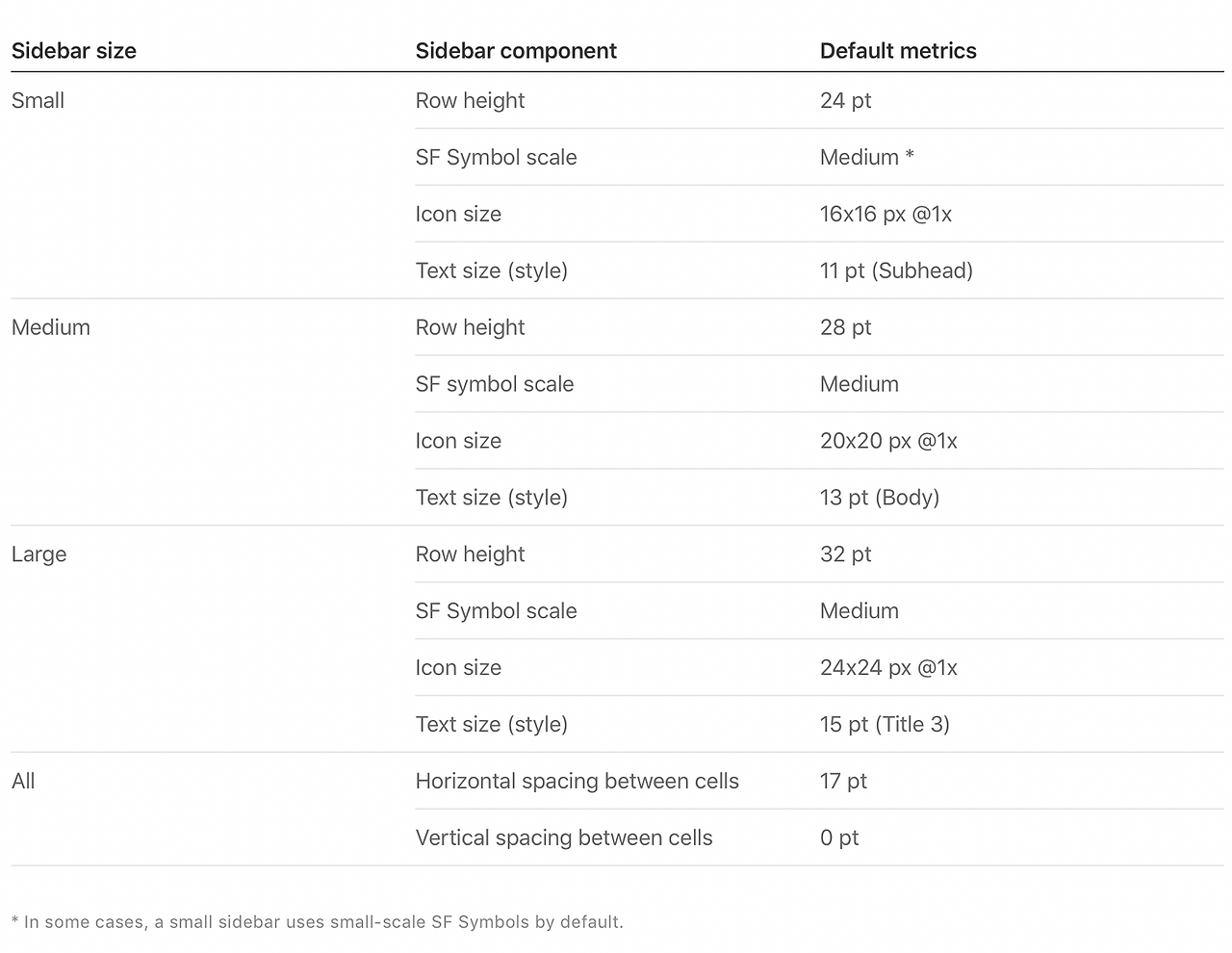The image size is (1232, 953).
Task: Click the '24 pt' row height value
Action: point(846,100)
